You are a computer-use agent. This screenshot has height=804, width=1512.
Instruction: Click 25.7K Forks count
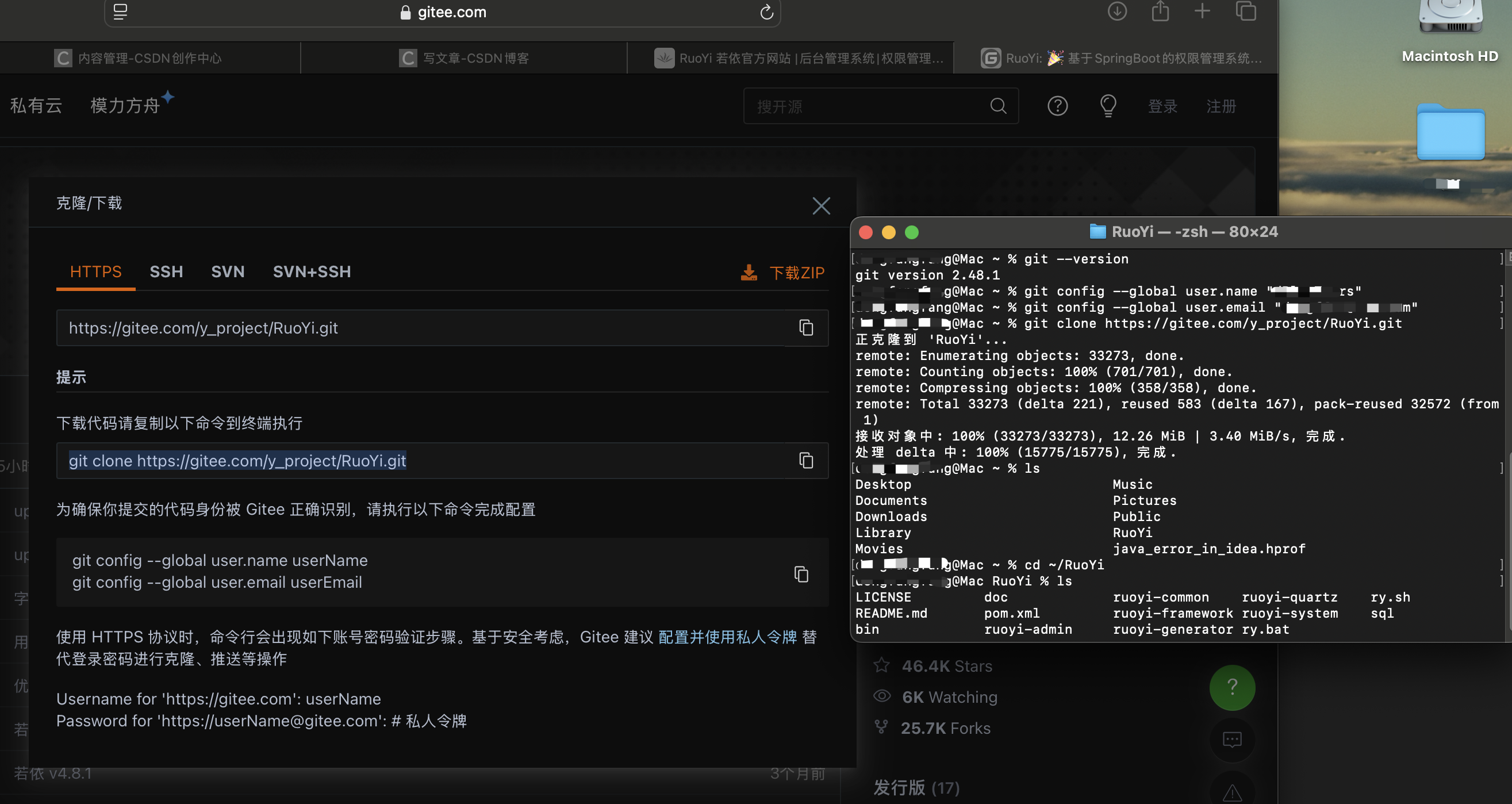945,728
